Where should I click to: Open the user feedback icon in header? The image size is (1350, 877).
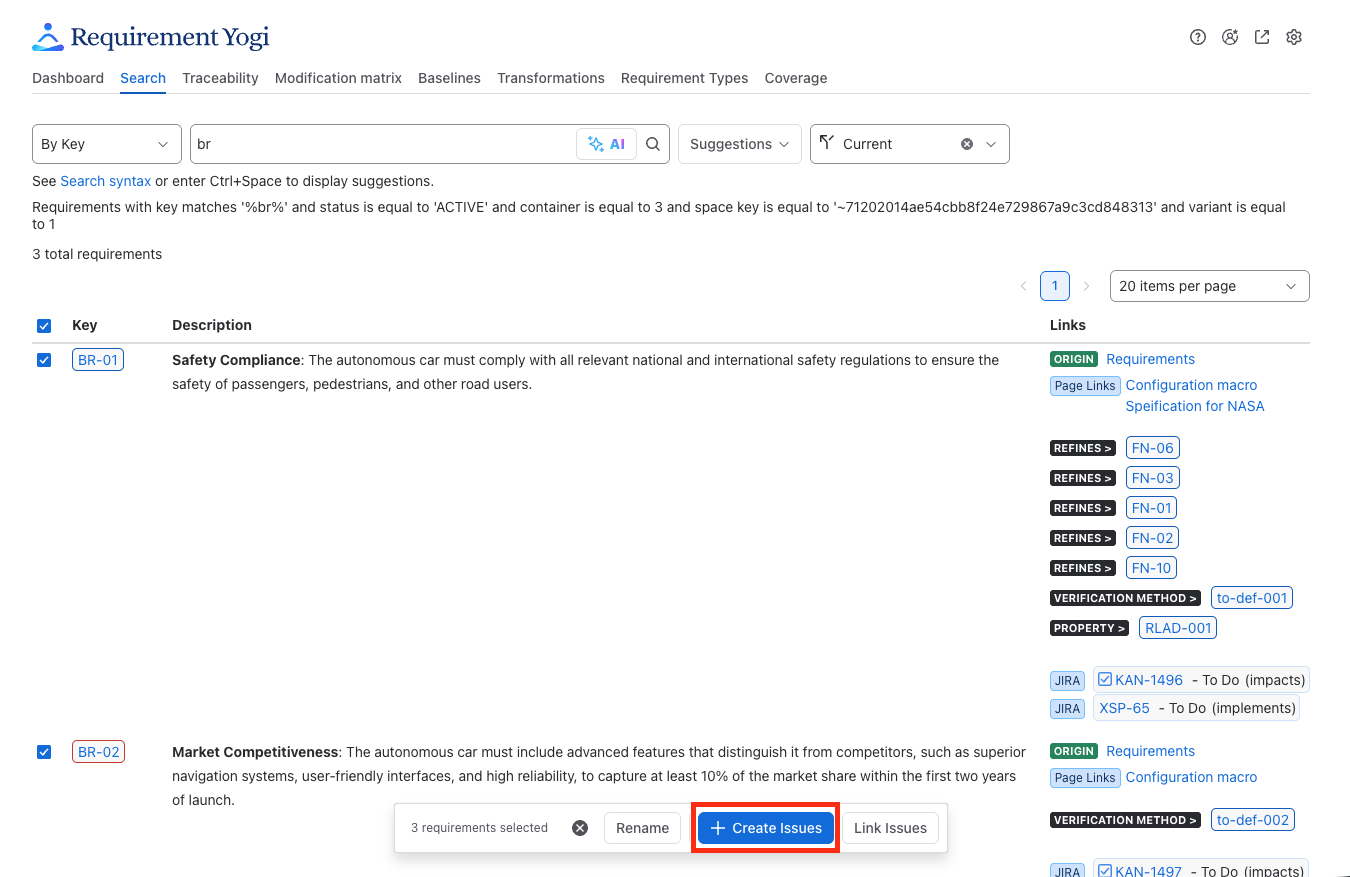point(1230,37)
